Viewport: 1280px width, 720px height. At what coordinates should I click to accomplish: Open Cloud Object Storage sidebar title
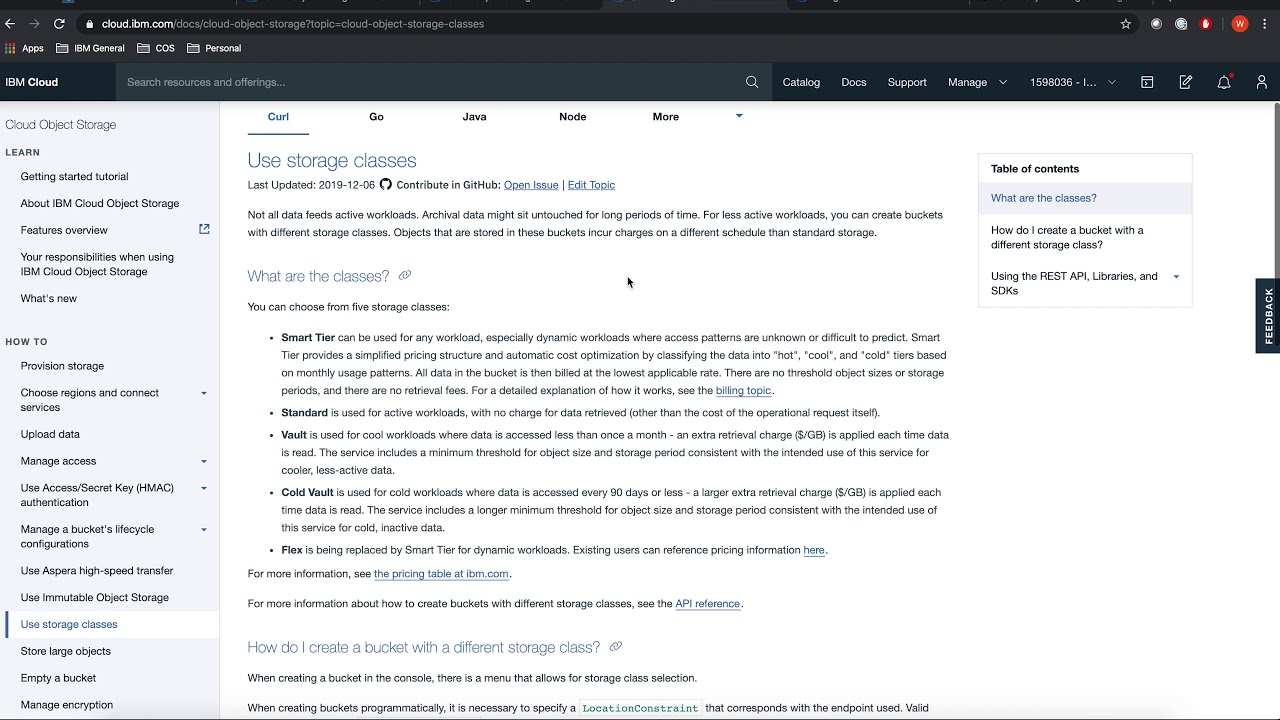tap(61, 125)
